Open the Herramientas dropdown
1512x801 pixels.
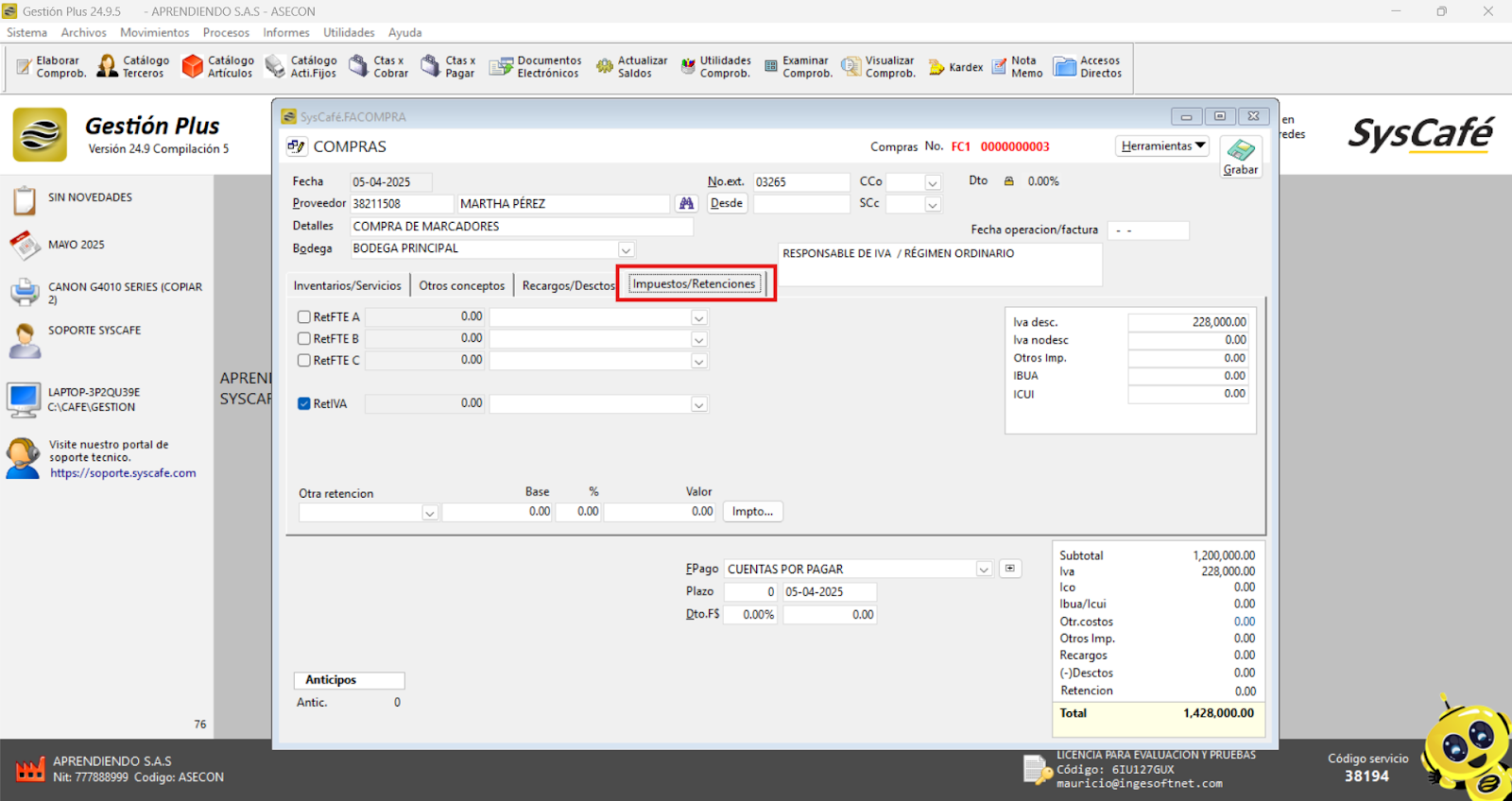(1162, 146)
